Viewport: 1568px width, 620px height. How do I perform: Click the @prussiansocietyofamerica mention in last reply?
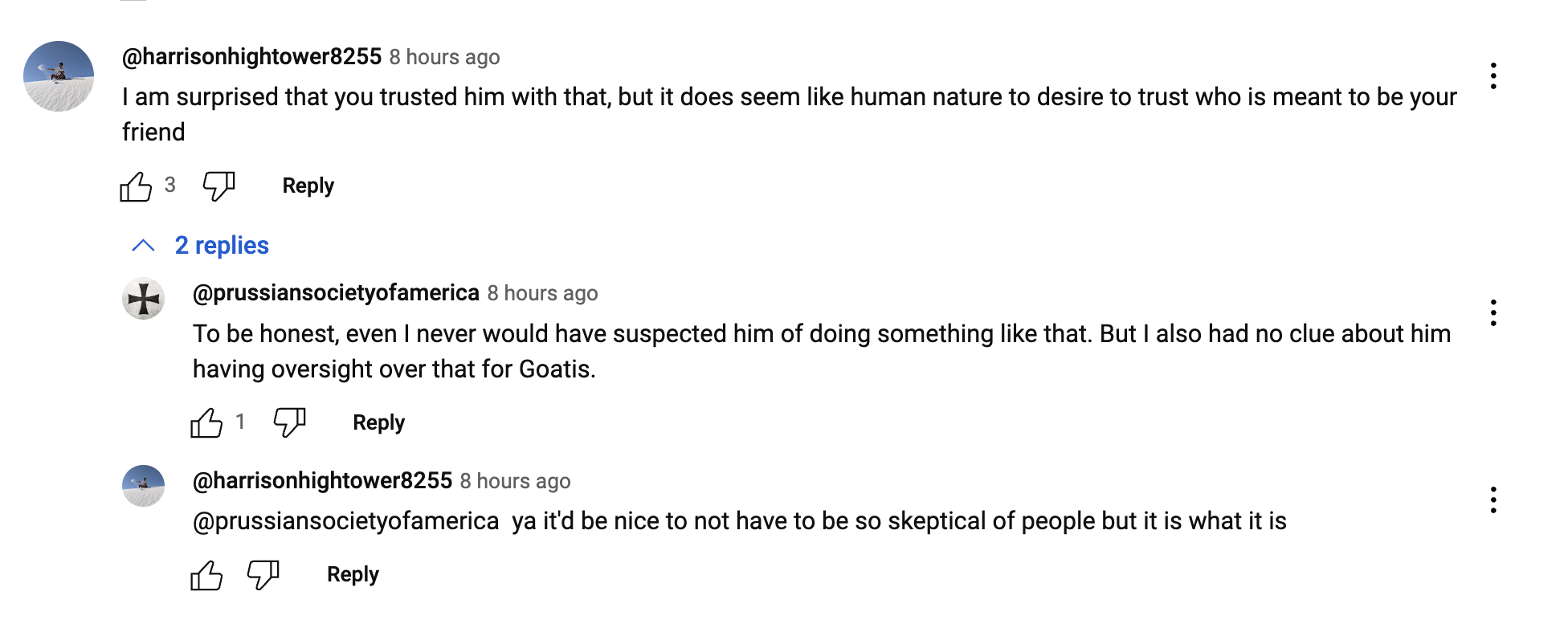(345, 521)
